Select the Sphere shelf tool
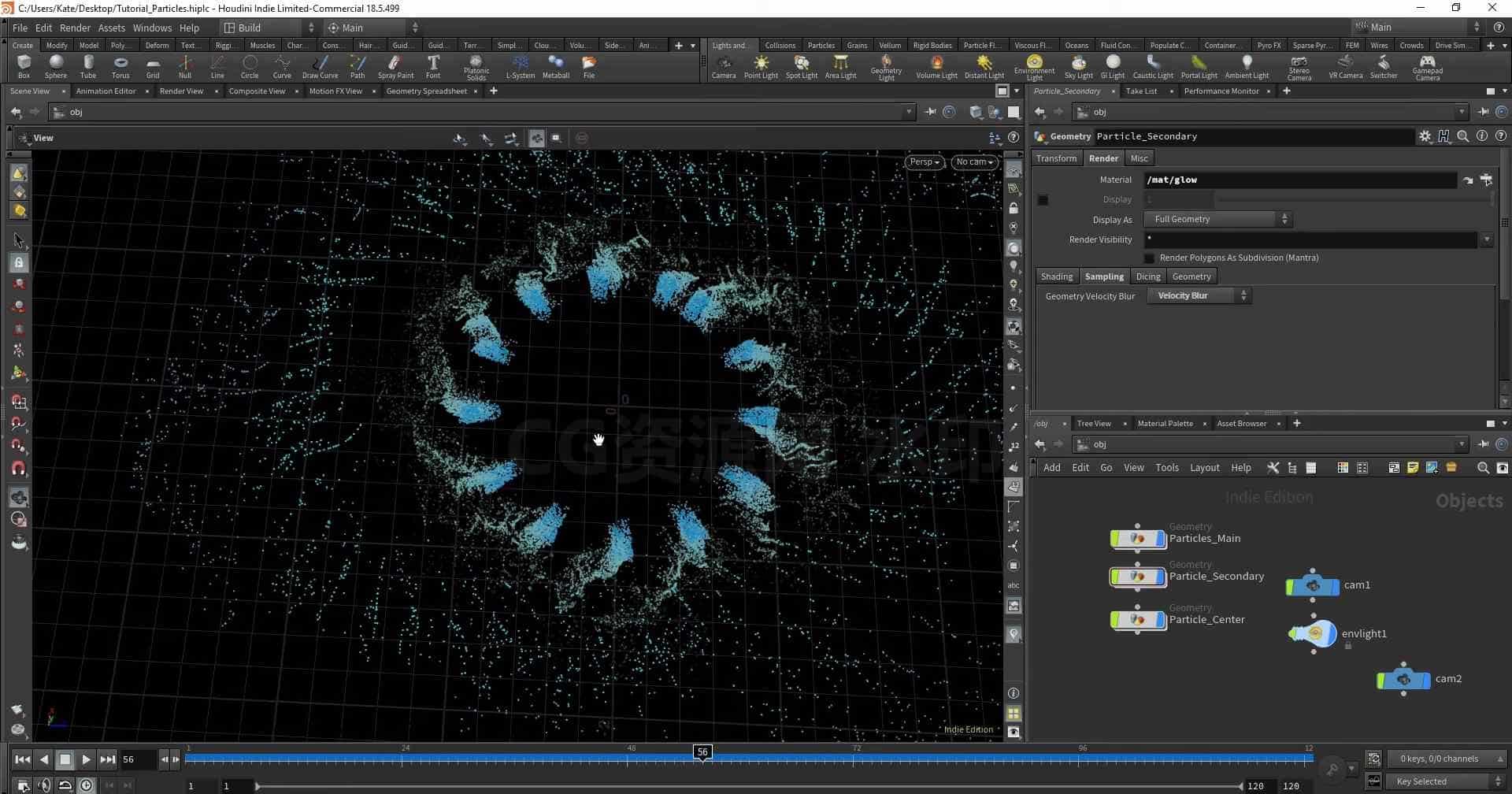 pyautogui.click(x=56, y=67)
